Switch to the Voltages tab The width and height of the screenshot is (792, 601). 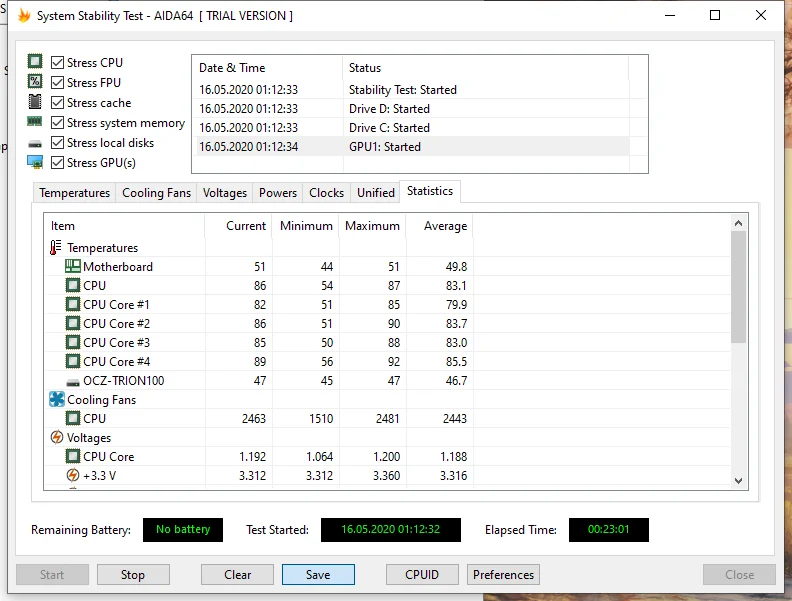pos(225,193)
